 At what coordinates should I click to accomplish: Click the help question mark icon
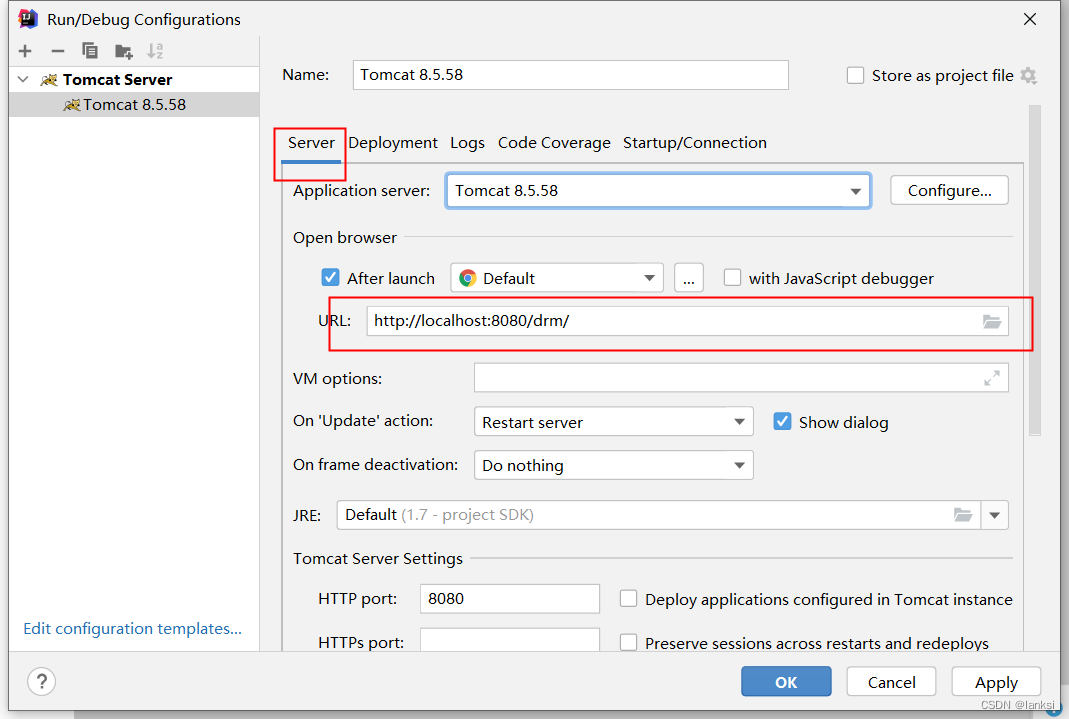click(x=42, y=681)
